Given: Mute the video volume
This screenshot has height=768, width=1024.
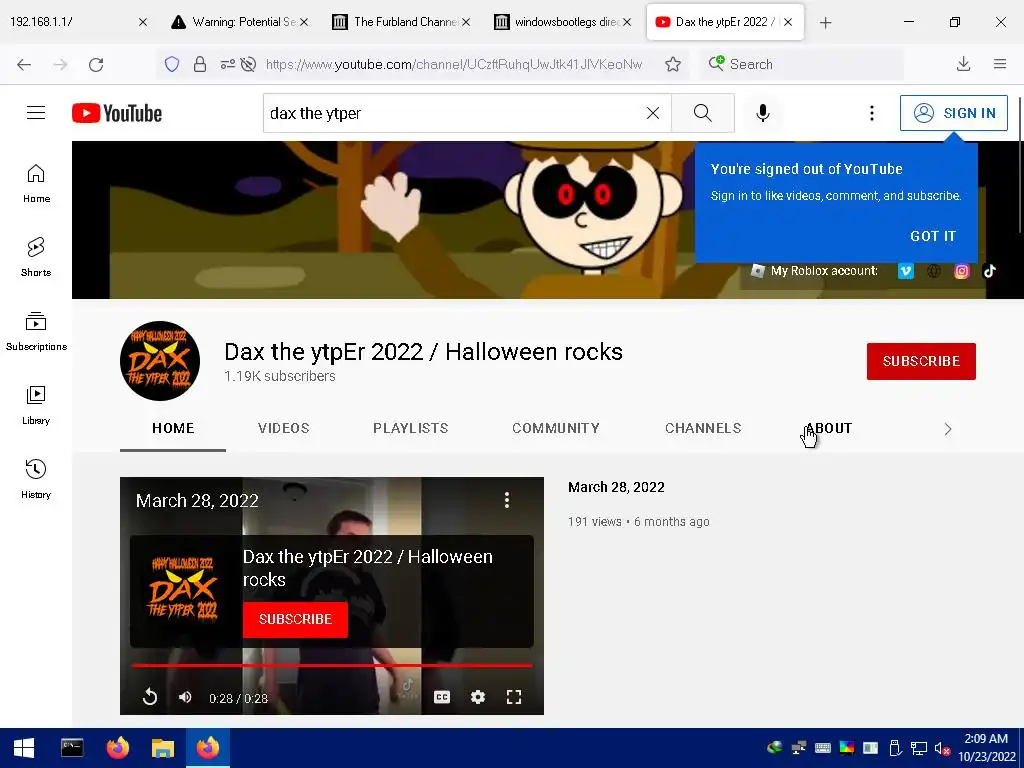Looking at the screenshot, I should [x=185, y=697].
